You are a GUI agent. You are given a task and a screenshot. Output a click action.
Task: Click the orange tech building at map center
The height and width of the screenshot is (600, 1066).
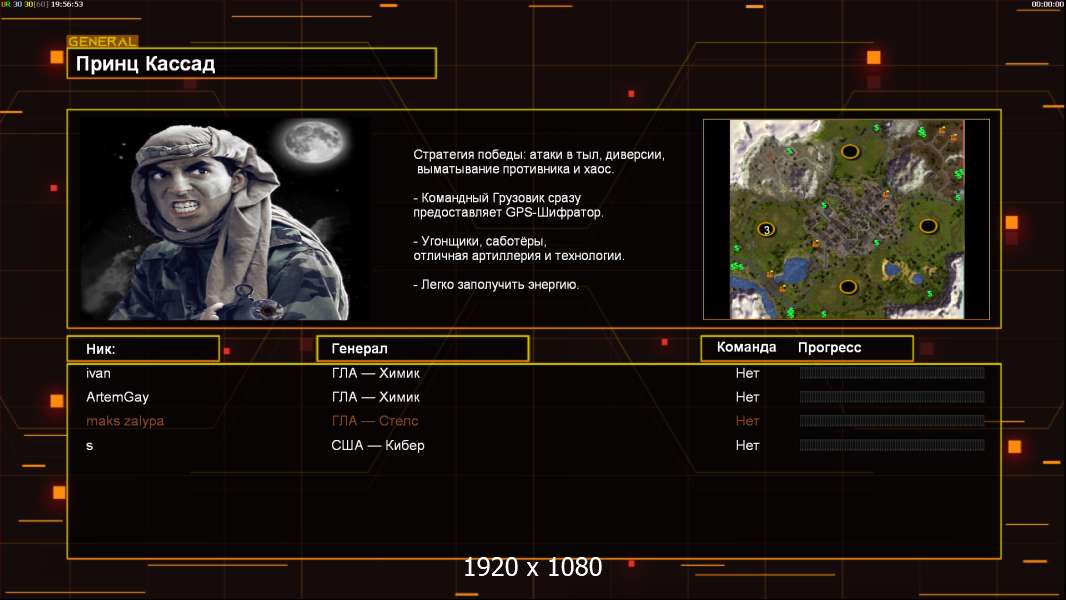pyautogui.click(x=816, y=242)
